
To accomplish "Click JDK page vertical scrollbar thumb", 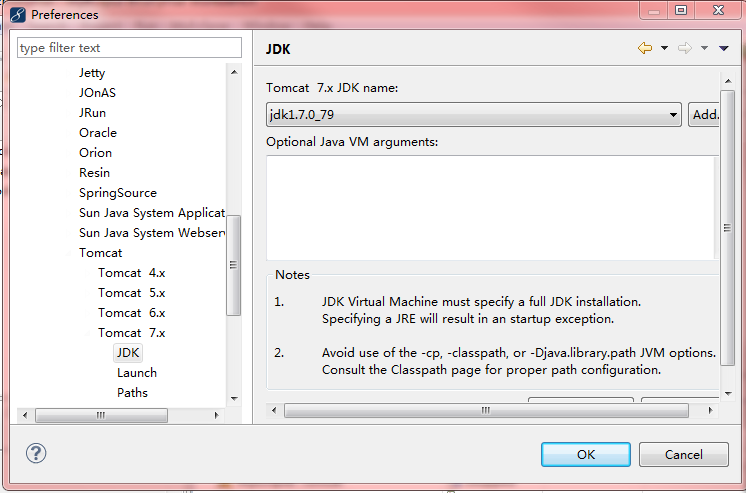I will (728, 227).
